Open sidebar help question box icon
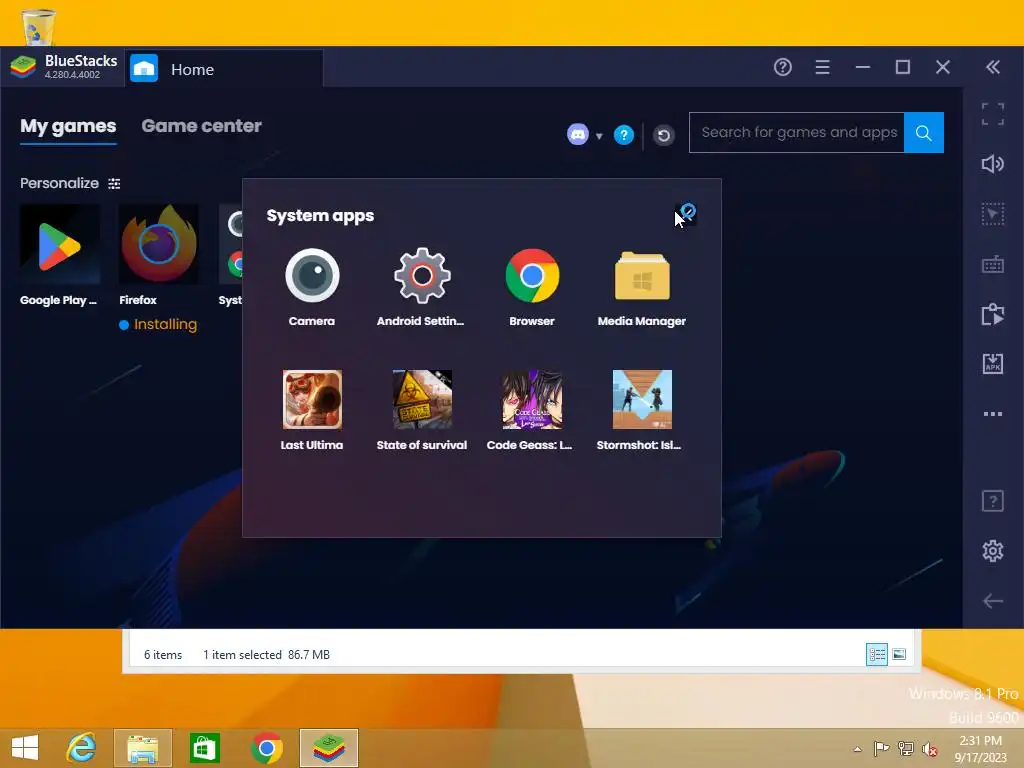This screenshot has width=1024, height=768. 993,501
